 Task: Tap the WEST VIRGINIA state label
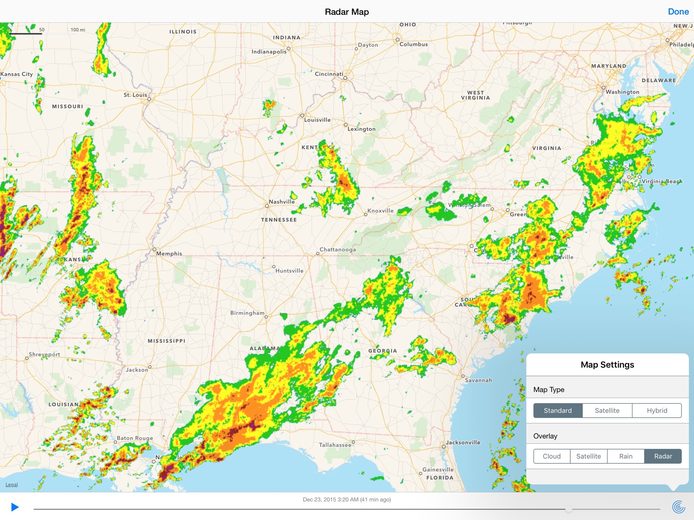click(x=476, y=95)
